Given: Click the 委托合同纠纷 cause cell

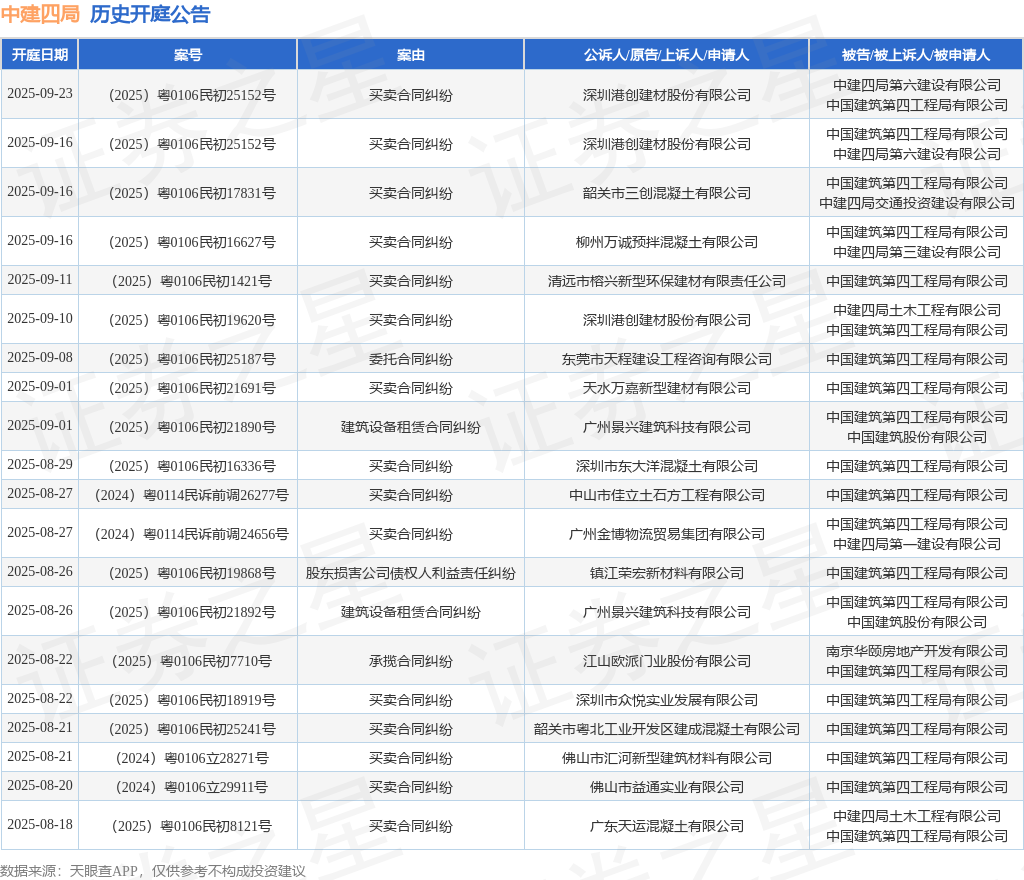Looking at the screenshot, I should click(411, 359).
